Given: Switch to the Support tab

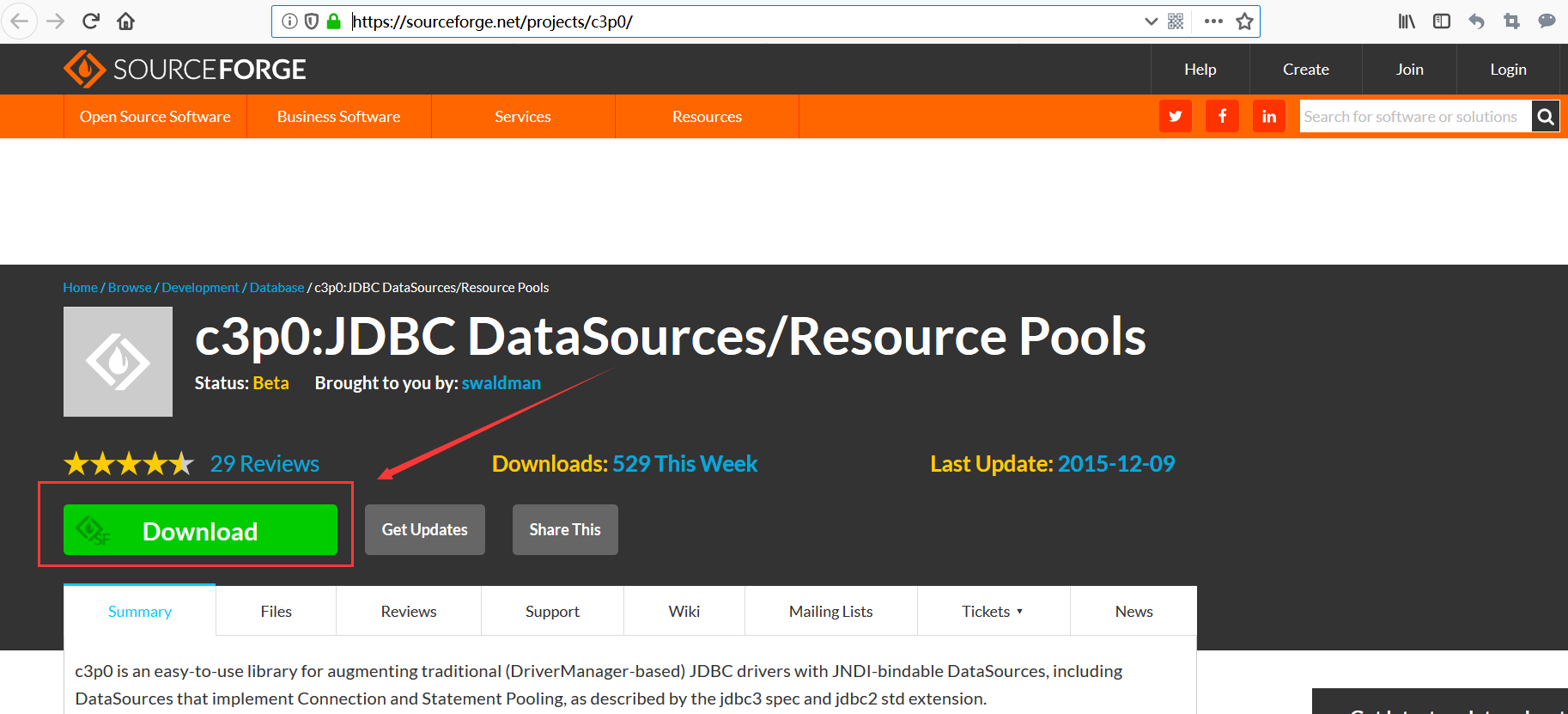Looking at the screenshot, I should (552, 612).
